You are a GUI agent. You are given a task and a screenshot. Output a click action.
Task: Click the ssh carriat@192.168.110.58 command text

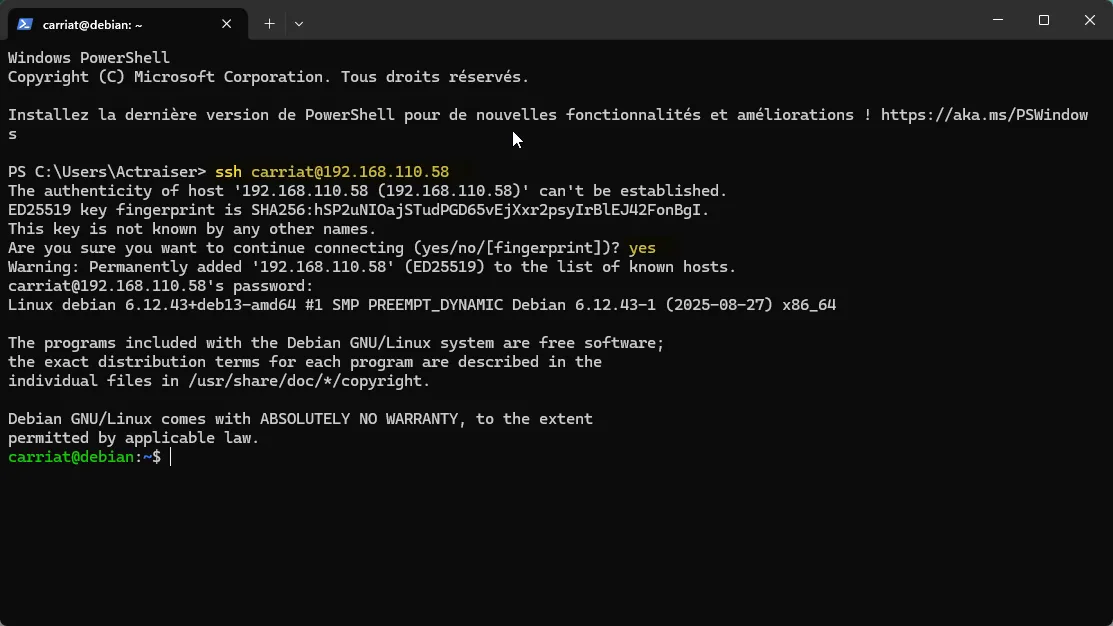pyautogui.click(x=332, y=172)
